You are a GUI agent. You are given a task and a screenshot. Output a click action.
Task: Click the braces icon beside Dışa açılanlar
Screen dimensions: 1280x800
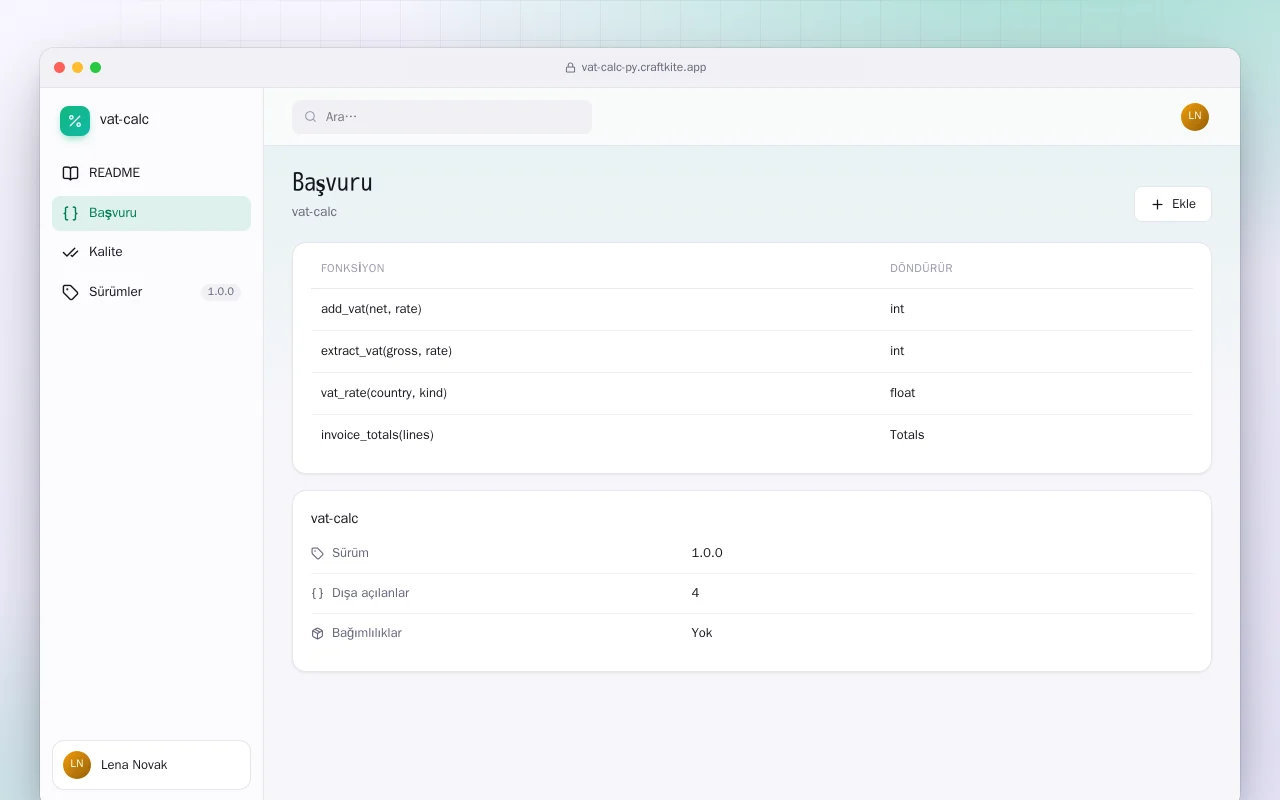318,593
